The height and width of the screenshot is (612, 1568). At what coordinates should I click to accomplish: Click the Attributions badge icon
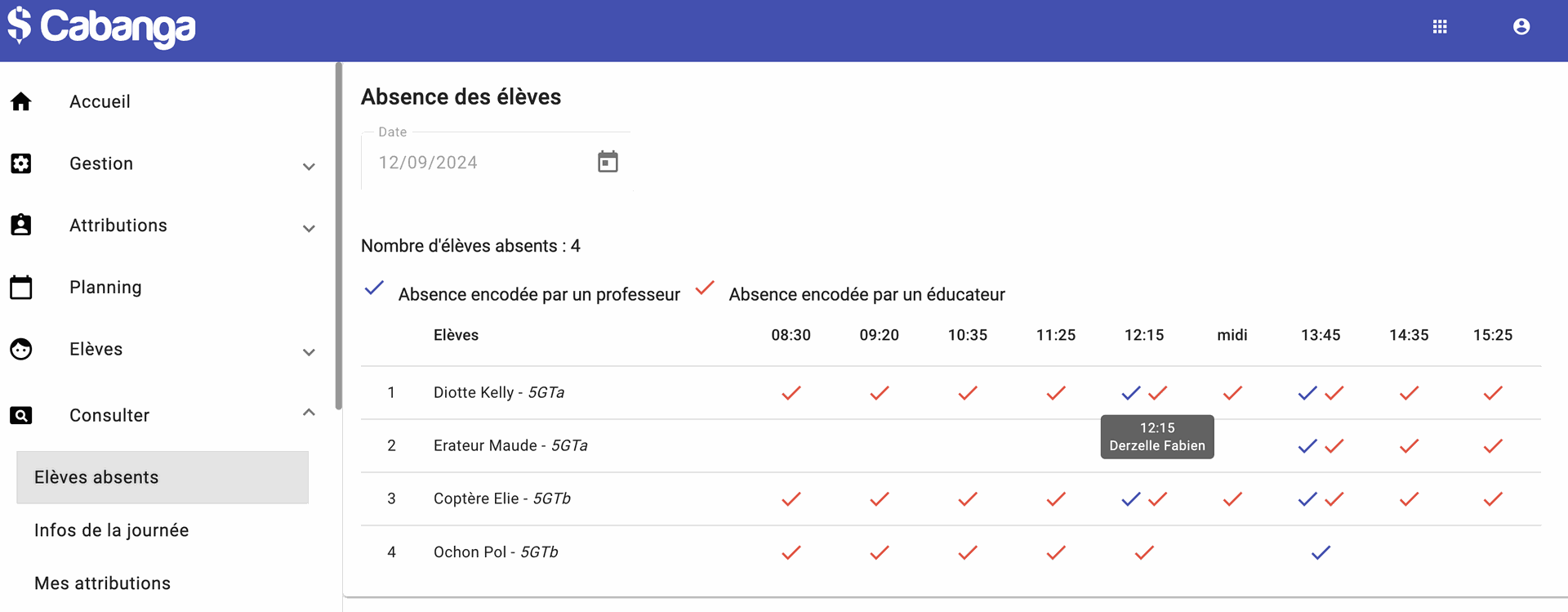point(21,225)
